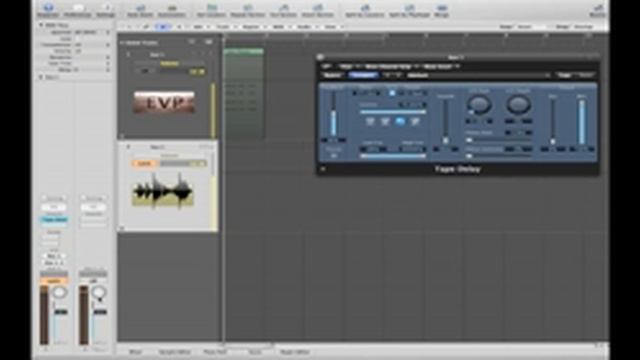Adjust the Dry level slider

(x=552, y=122)
